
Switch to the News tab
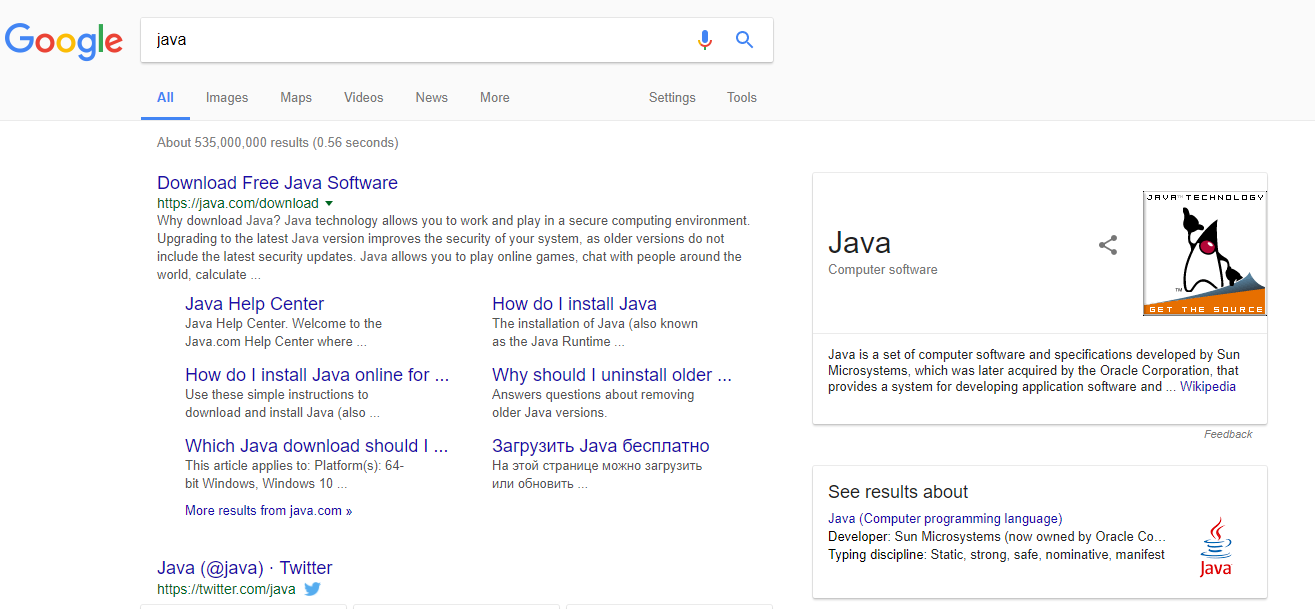click(432, 98)
